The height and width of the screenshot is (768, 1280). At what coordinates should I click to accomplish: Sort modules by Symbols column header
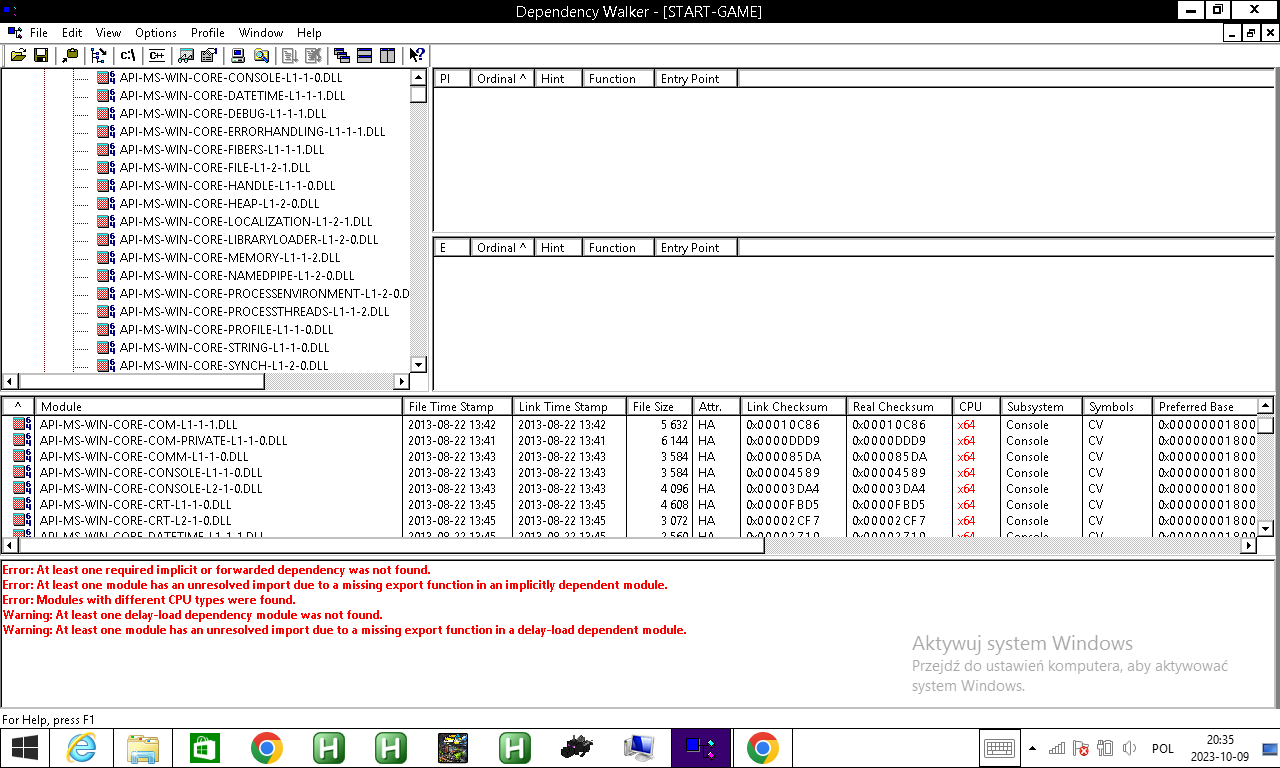pyautogui.click(x=1117, y=407)
